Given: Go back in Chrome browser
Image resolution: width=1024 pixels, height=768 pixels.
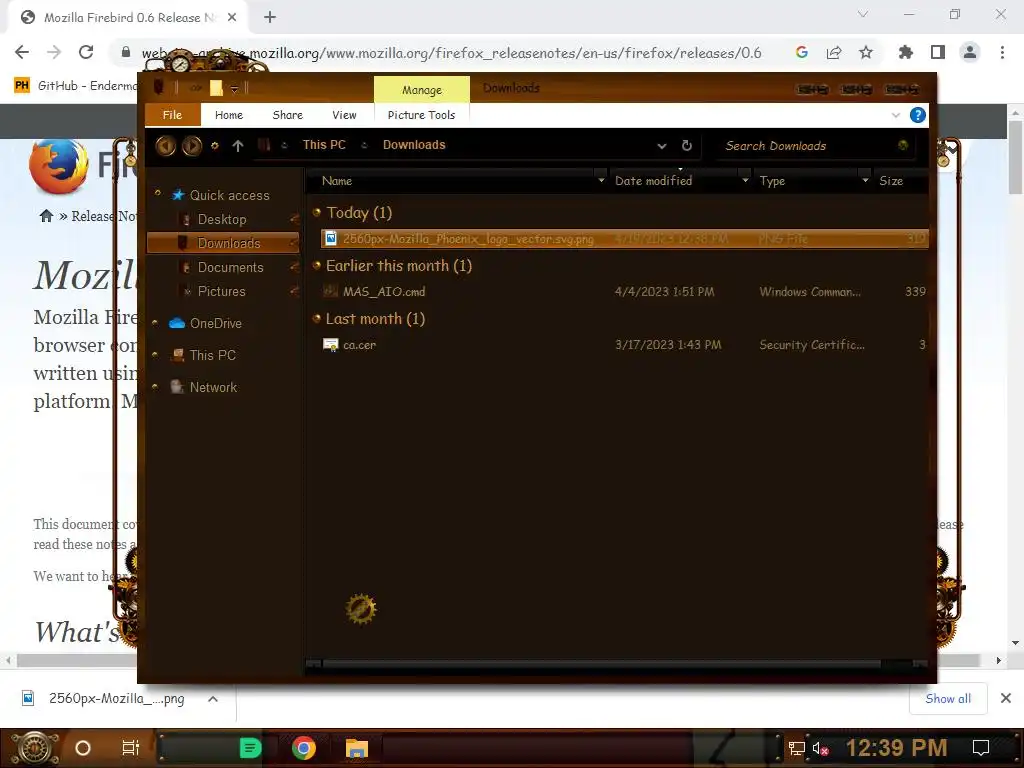Looking at the screenshot, I should [22, 52].
